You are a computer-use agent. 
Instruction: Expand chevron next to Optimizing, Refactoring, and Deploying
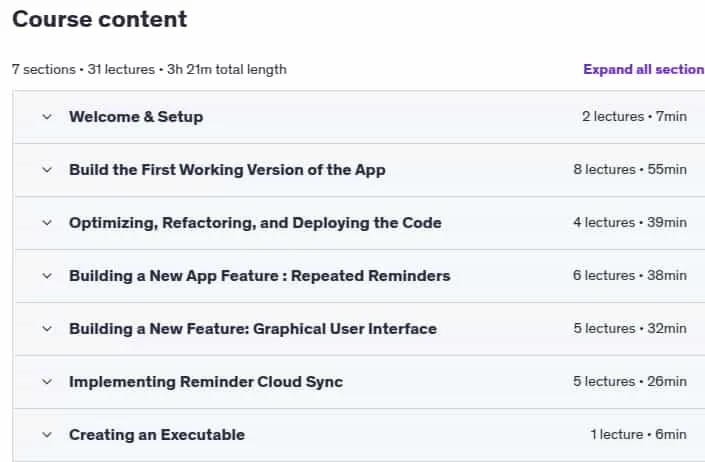tap(47, 223)
